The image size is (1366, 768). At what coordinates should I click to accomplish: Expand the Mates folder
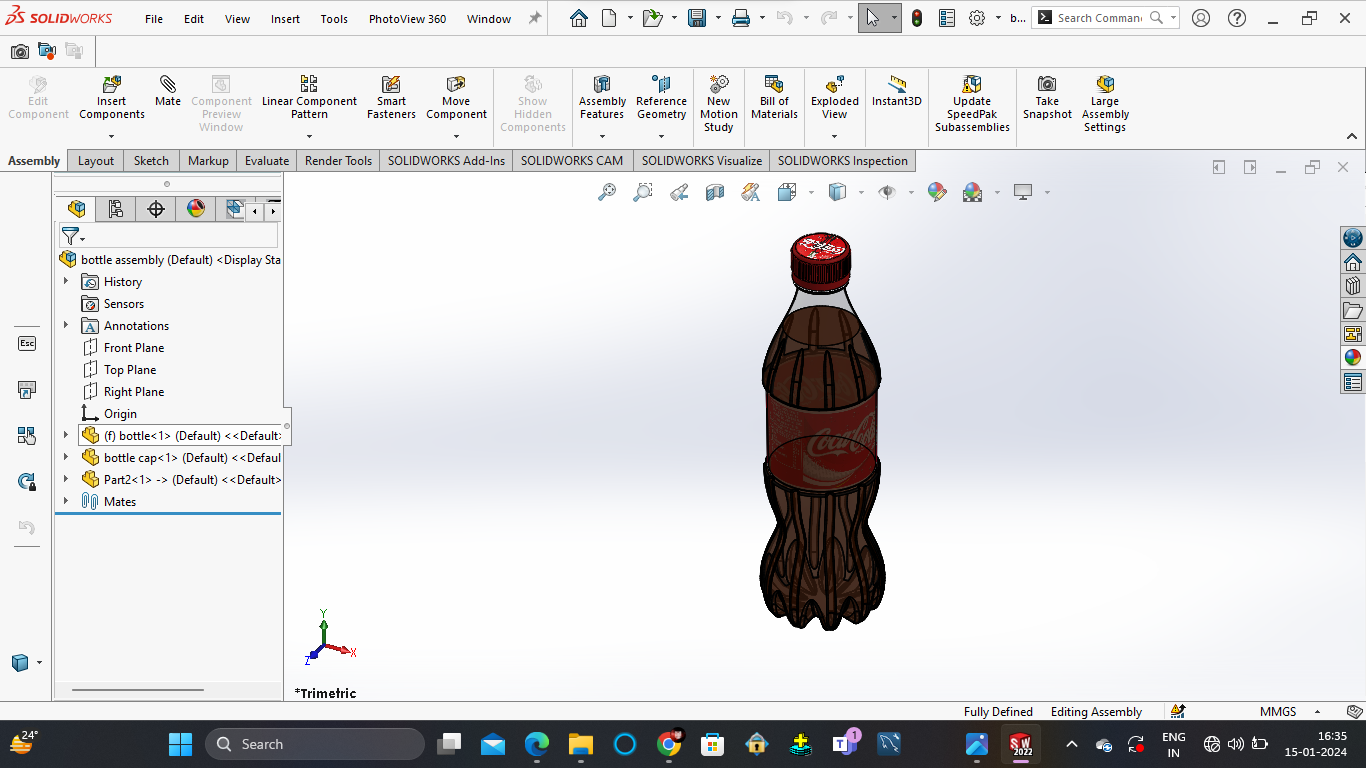tap(66, 502)
